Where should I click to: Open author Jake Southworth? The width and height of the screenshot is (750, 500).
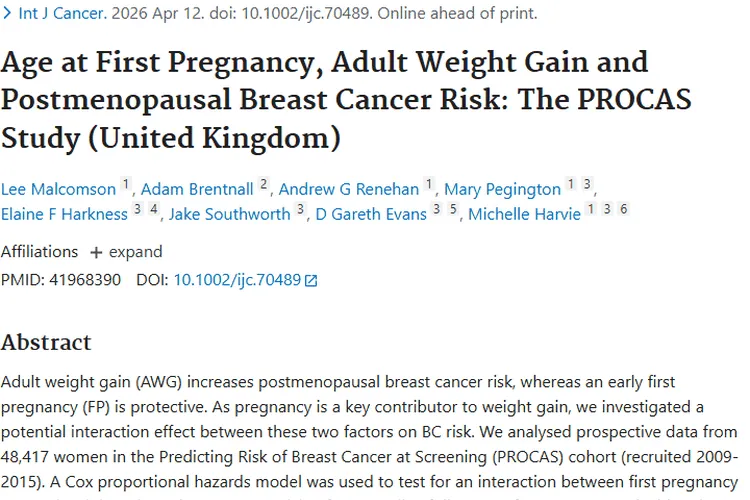tap(230, 214)
